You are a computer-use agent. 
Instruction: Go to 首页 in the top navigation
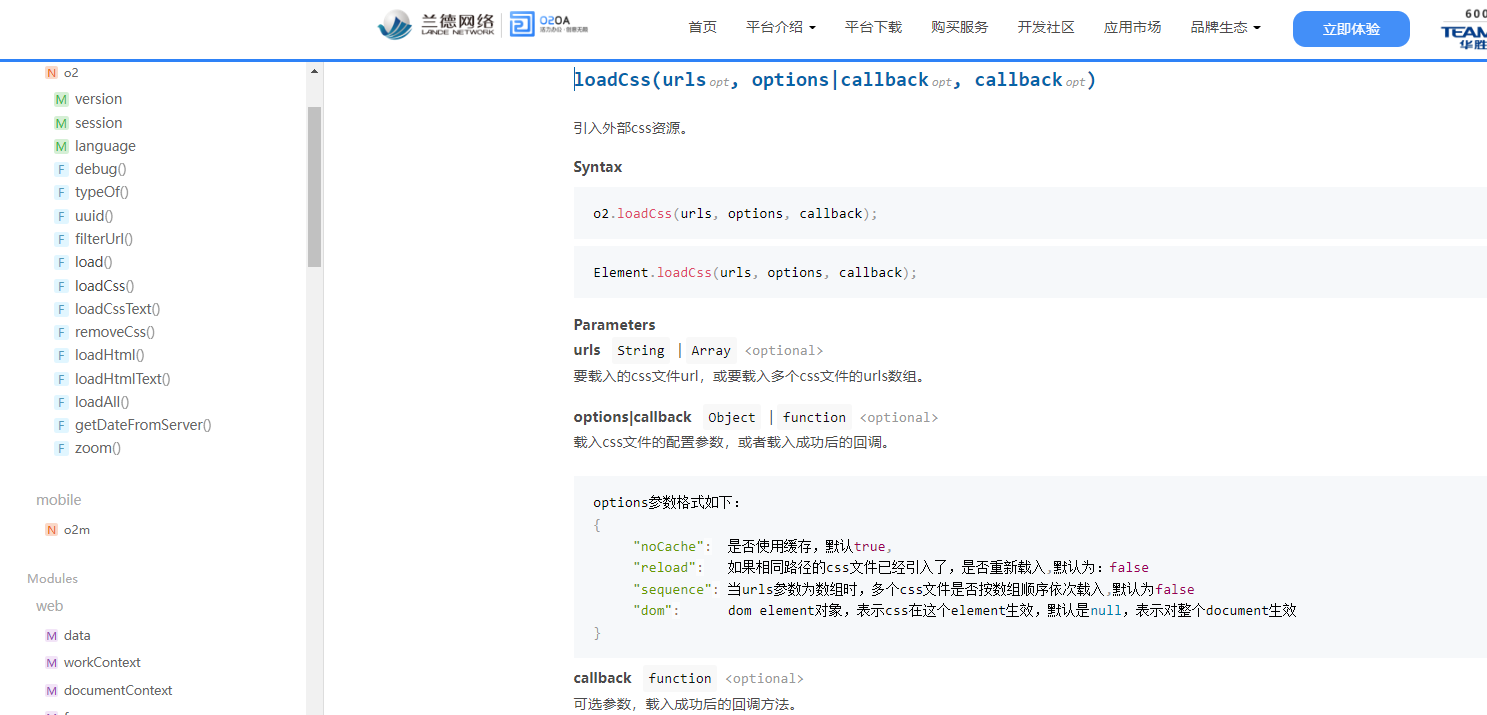coord(702,27)
